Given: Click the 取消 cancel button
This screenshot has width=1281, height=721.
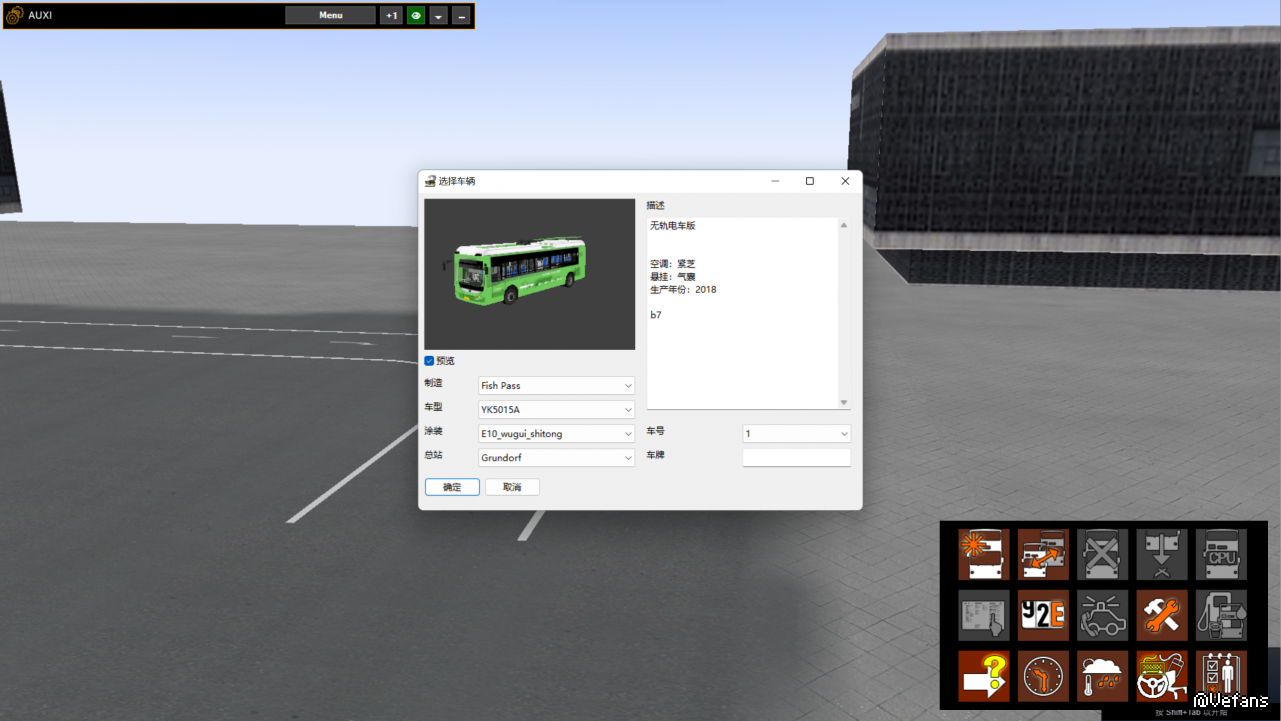Looking at the screenshot, I should coord(512,487).
